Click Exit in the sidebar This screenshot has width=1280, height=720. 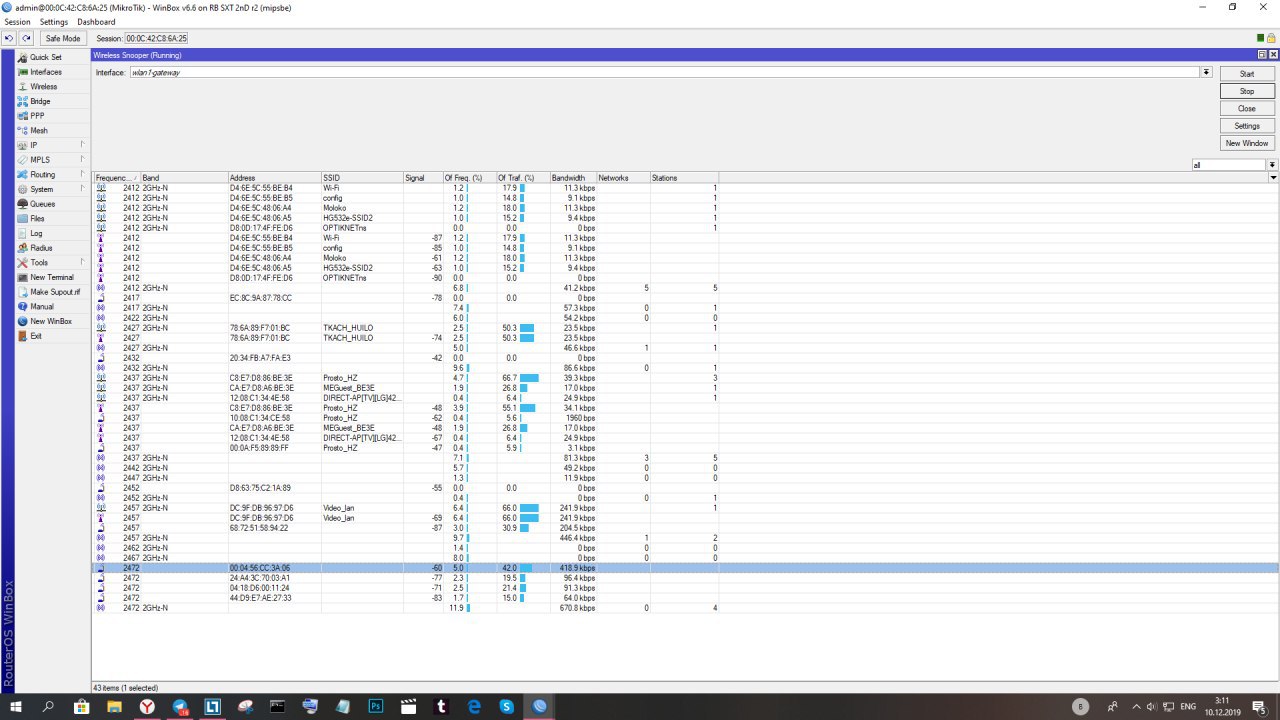pyautogui.click(x=35, y=336)
